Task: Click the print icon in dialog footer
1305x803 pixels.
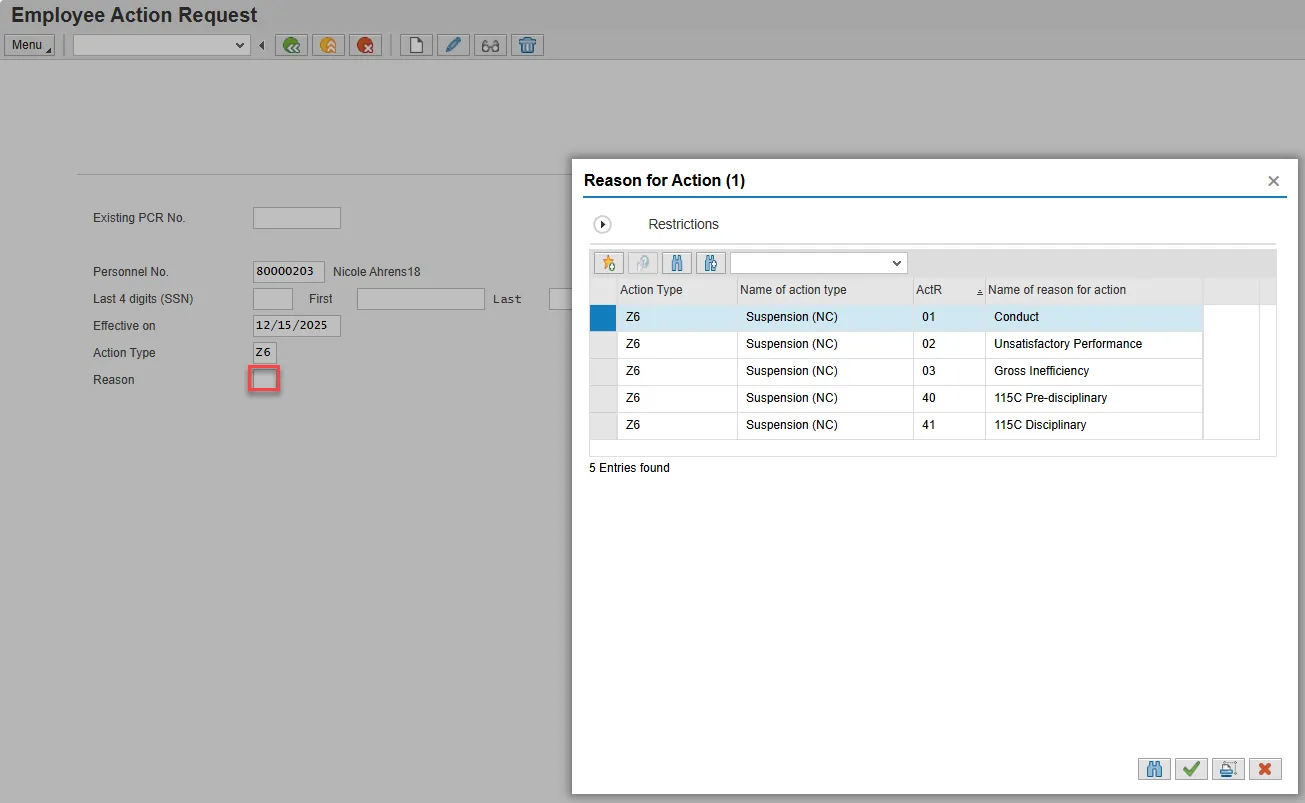Action: 1227,769
